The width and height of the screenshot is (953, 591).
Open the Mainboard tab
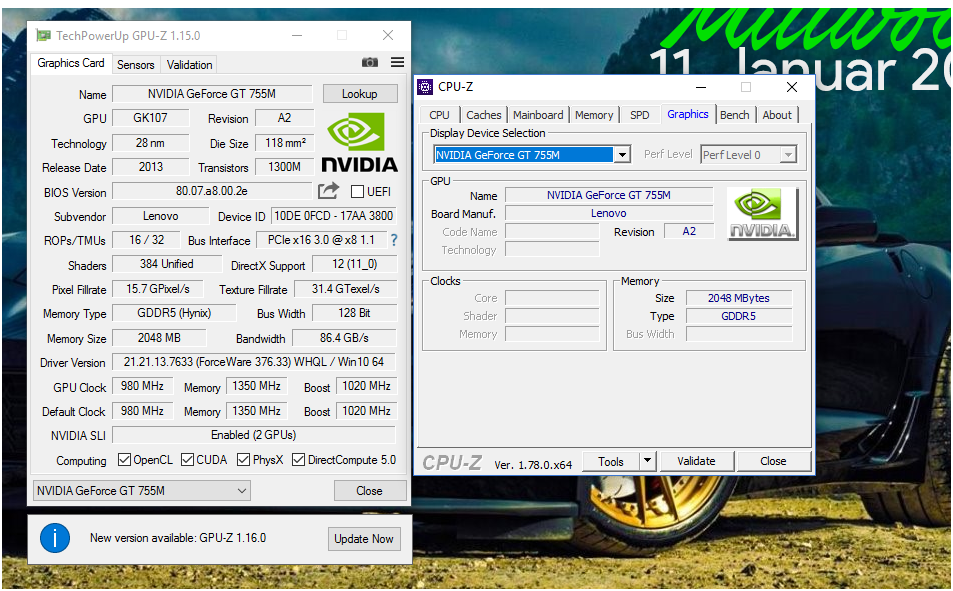pyautogui.click(x=538, y=115)
